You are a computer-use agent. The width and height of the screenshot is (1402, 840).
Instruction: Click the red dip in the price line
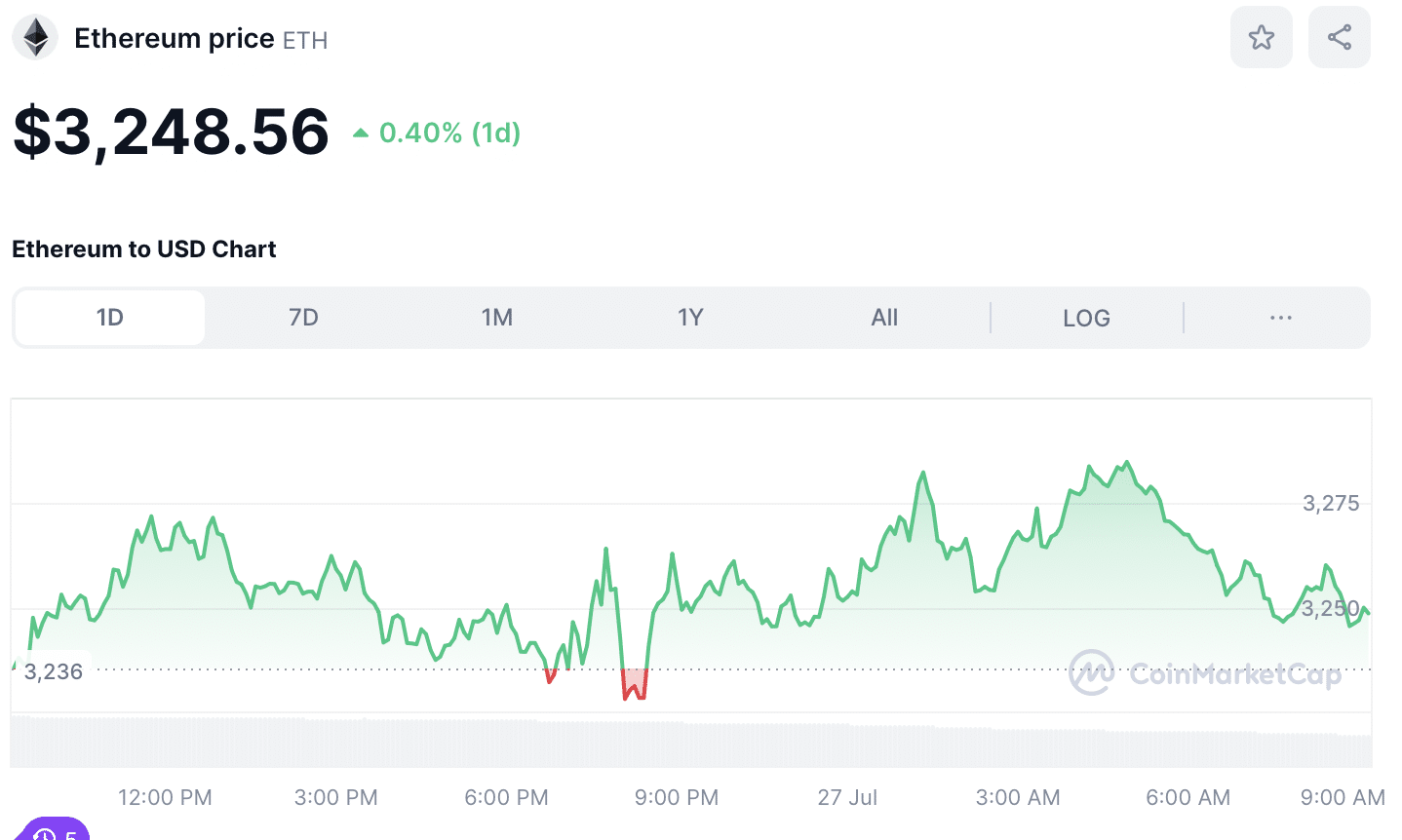[x=635, y=684]
